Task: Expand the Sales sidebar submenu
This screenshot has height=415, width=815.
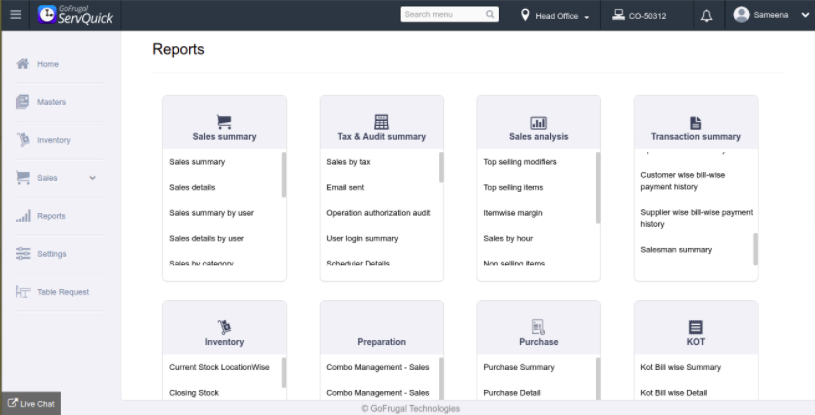Action: pos(93,178)
